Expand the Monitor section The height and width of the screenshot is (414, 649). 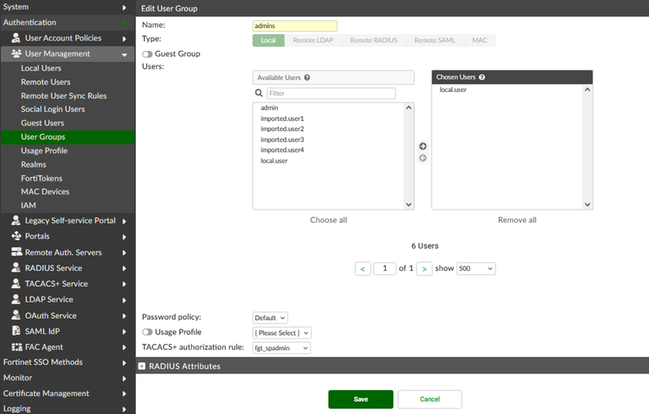(67, 378)
